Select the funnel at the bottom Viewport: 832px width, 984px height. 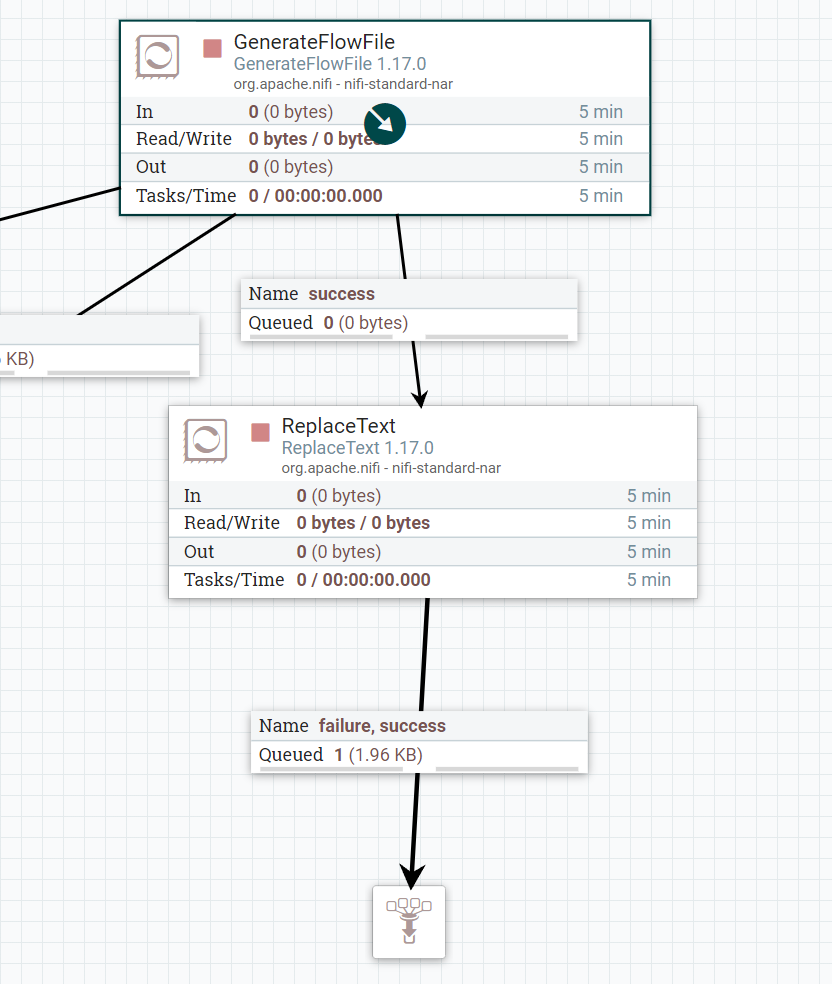point(409,921)
